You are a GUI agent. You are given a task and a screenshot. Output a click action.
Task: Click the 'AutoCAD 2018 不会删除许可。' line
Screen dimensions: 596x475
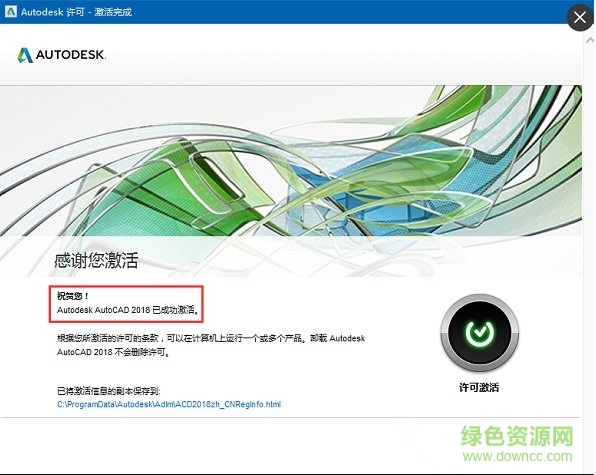(x=114, y=352)
